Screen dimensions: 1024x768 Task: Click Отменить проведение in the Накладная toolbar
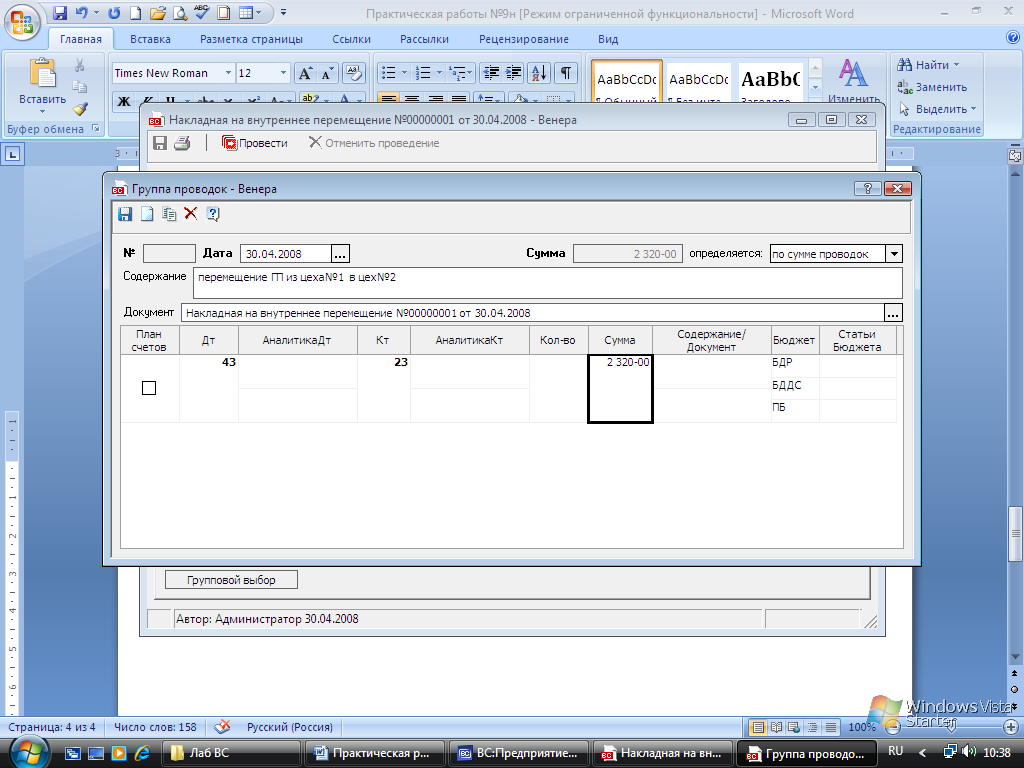tap(374, 143)
